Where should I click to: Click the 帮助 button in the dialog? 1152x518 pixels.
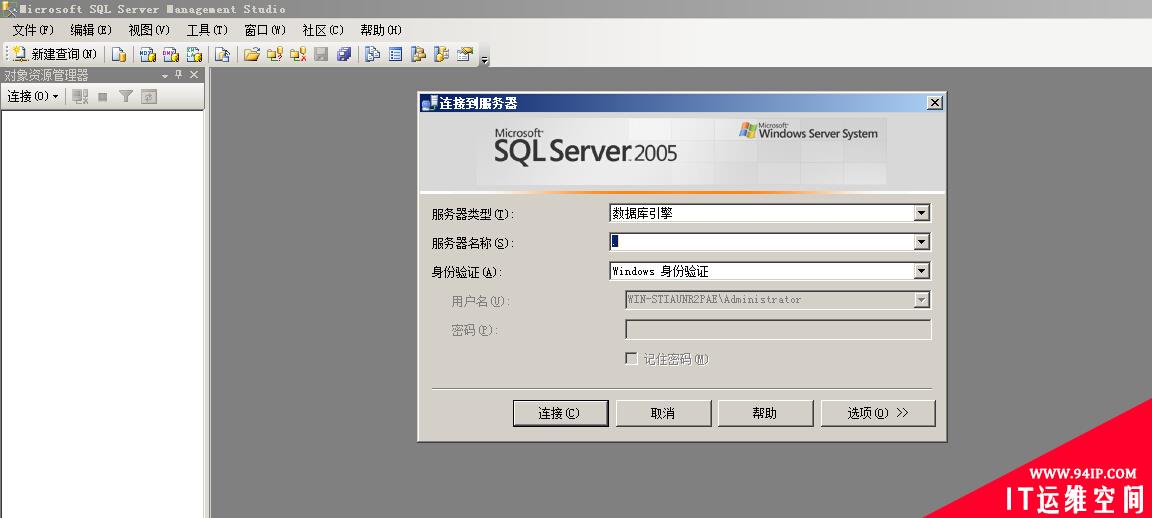[x=765, y=413]
